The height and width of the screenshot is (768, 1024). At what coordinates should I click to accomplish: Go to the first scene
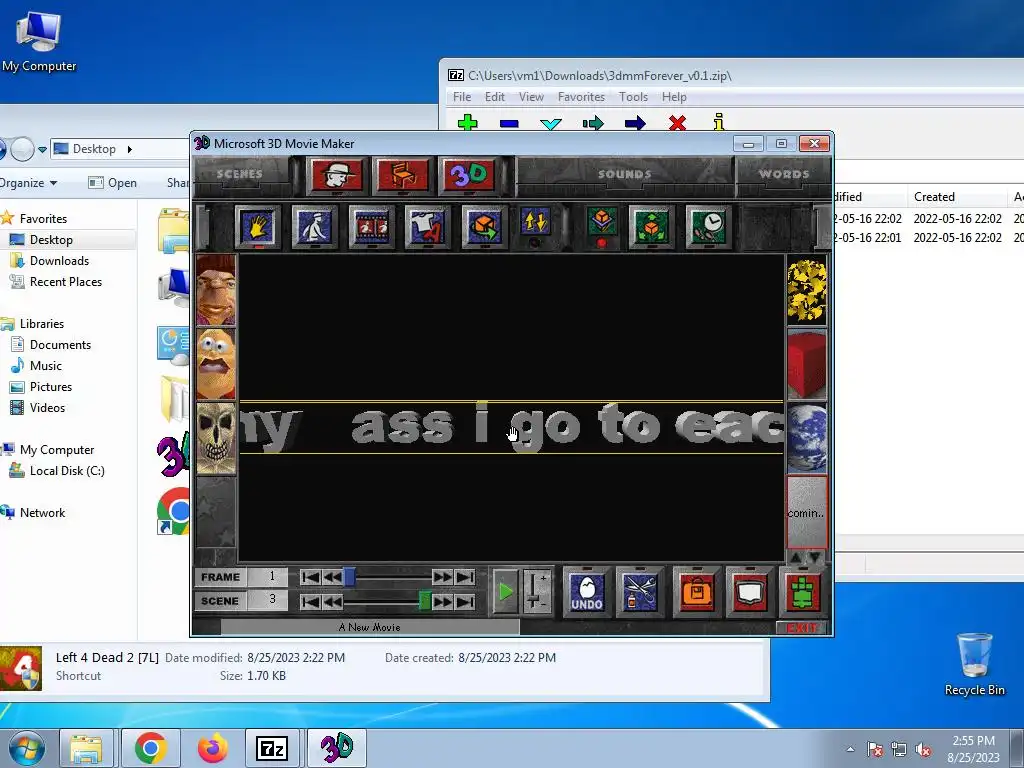click(310, 601)
